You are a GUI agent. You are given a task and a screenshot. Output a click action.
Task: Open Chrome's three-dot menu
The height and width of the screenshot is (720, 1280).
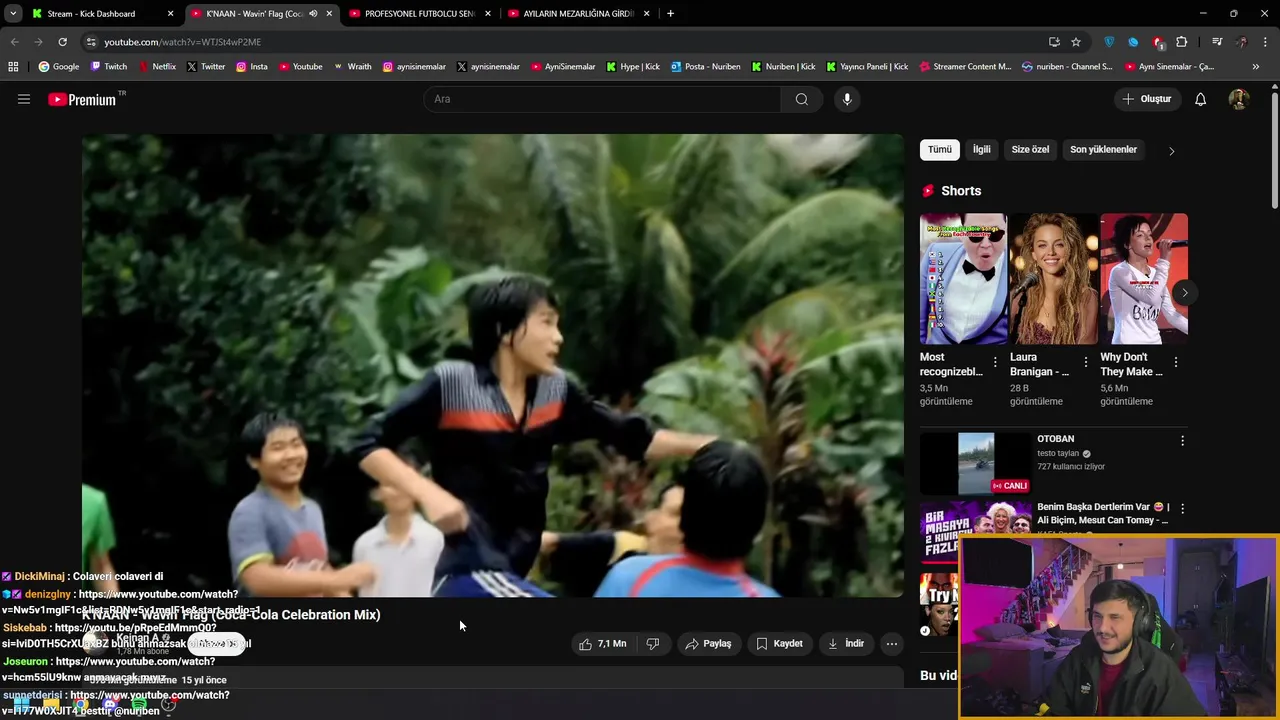1266,42
